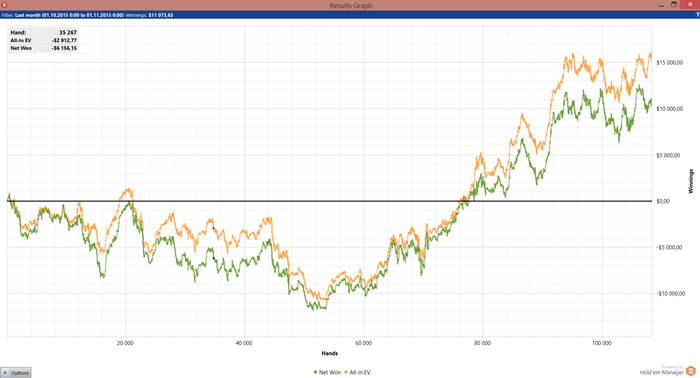Click the -$10 000,00 axis label
700x378 pixels.
671,294
